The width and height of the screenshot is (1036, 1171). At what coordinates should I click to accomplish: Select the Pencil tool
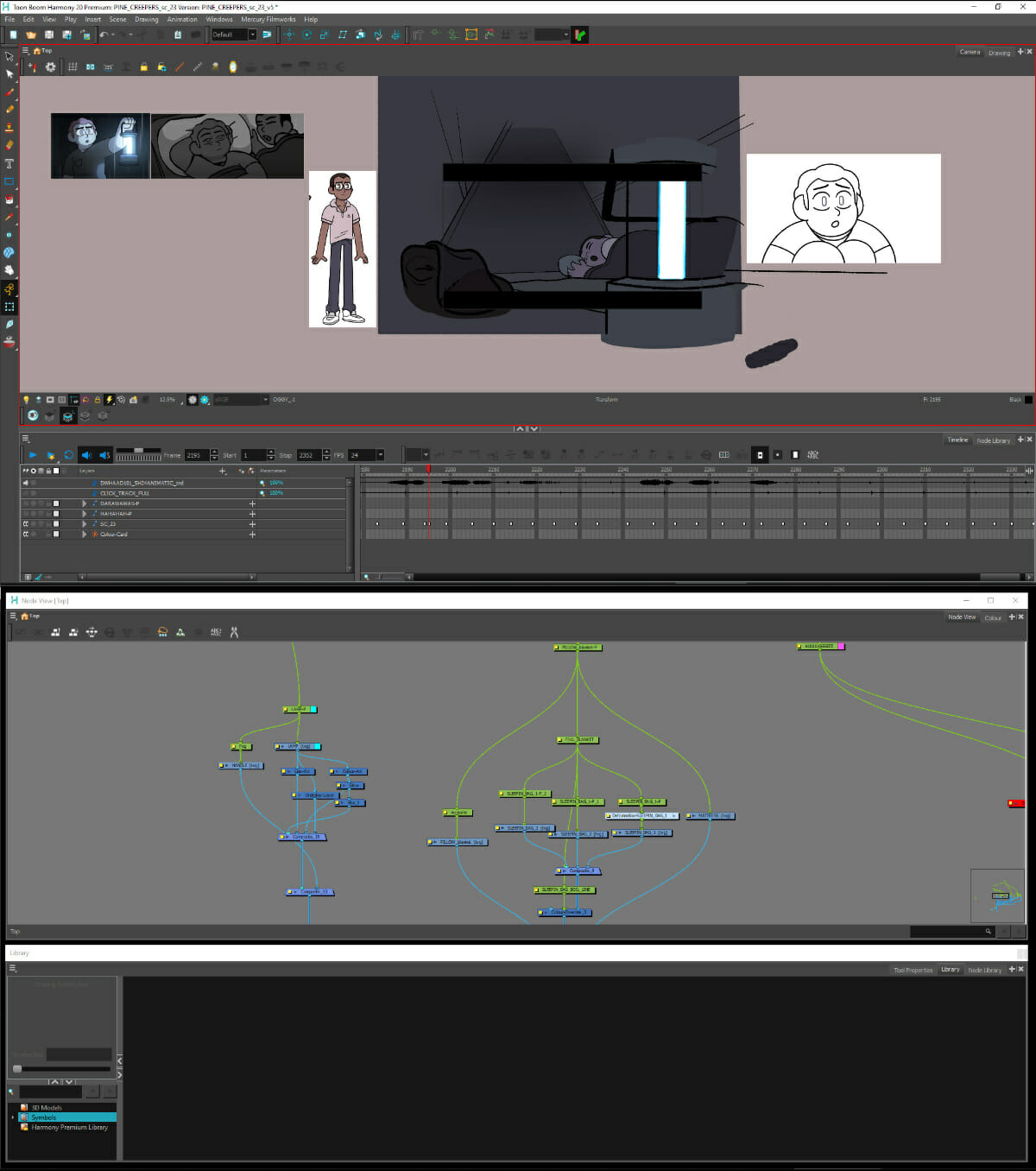9,110
